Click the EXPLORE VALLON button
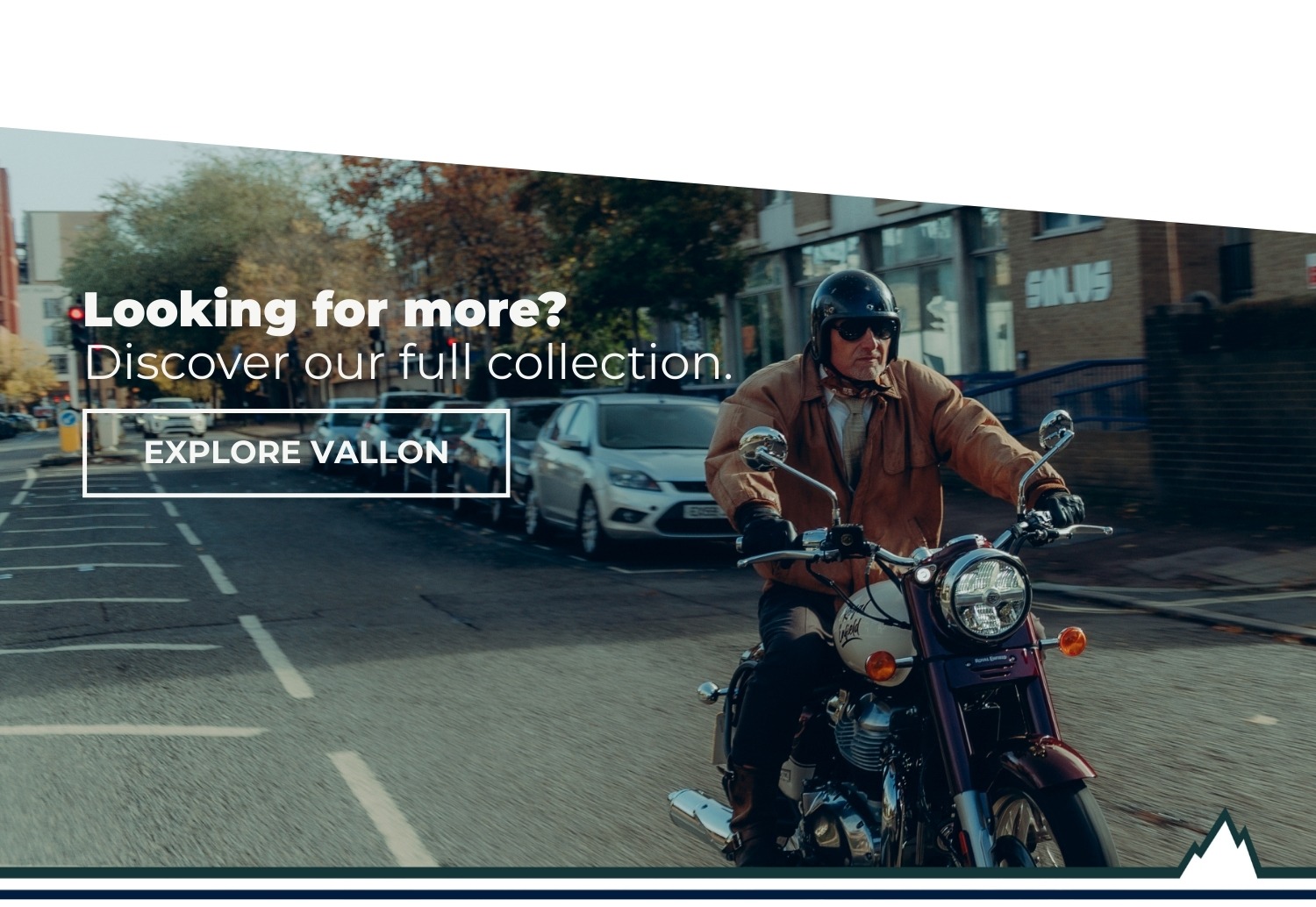This screenshot has height=907, width=1316. (x=297, y=453)
